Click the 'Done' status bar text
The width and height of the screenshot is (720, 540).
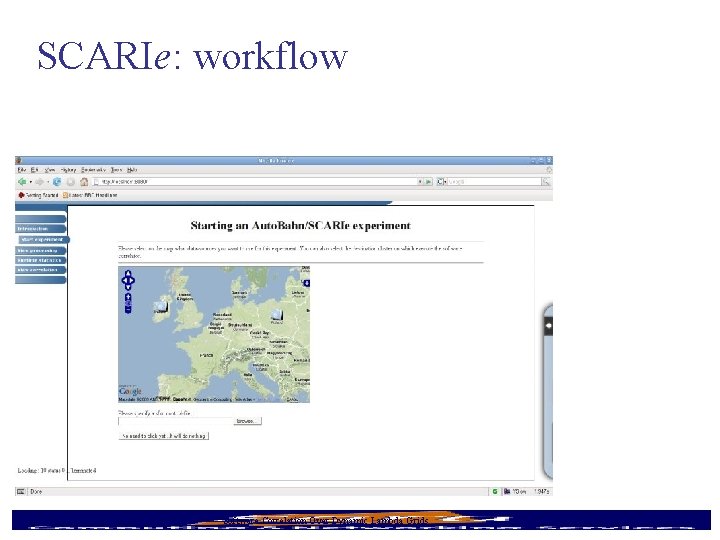tap(36, 491)
